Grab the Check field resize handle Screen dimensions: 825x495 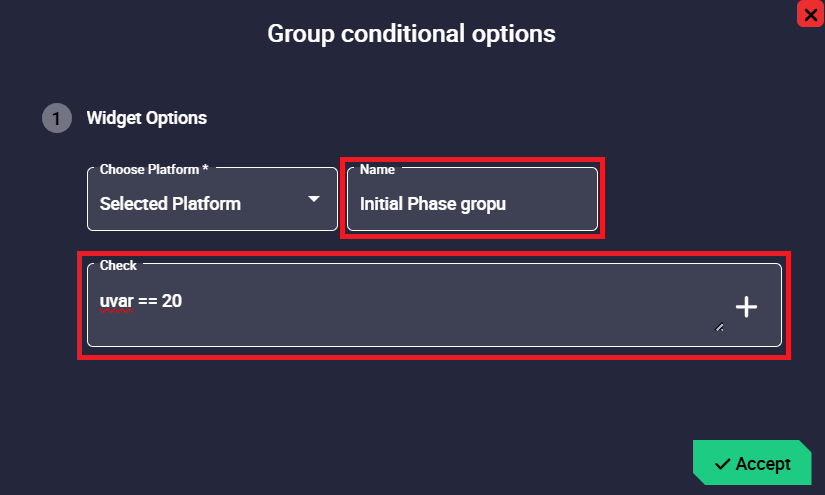719,327
